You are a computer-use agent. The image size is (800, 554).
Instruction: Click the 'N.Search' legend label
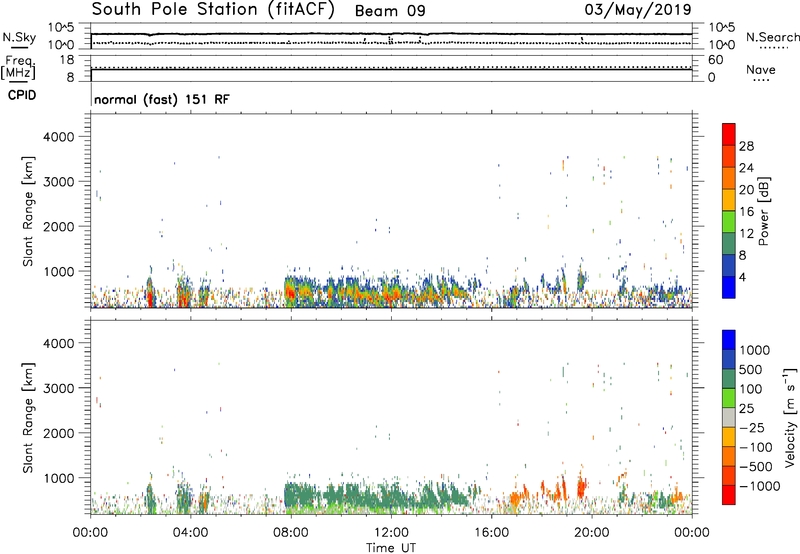tap(773, 37)
